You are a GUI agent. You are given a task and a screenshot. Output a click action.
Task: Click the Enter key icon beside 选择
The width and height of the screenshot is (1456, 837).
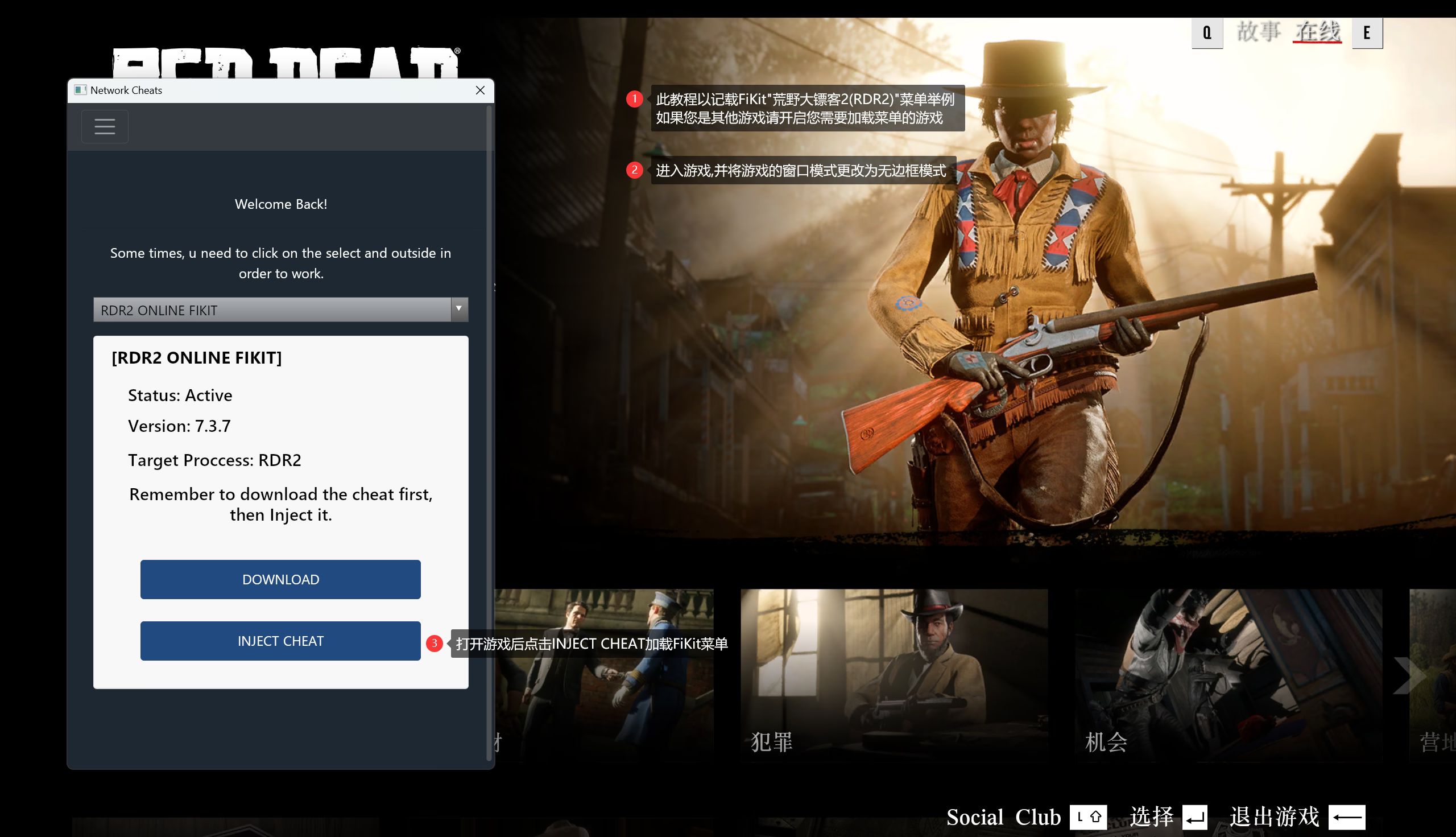1194,817
